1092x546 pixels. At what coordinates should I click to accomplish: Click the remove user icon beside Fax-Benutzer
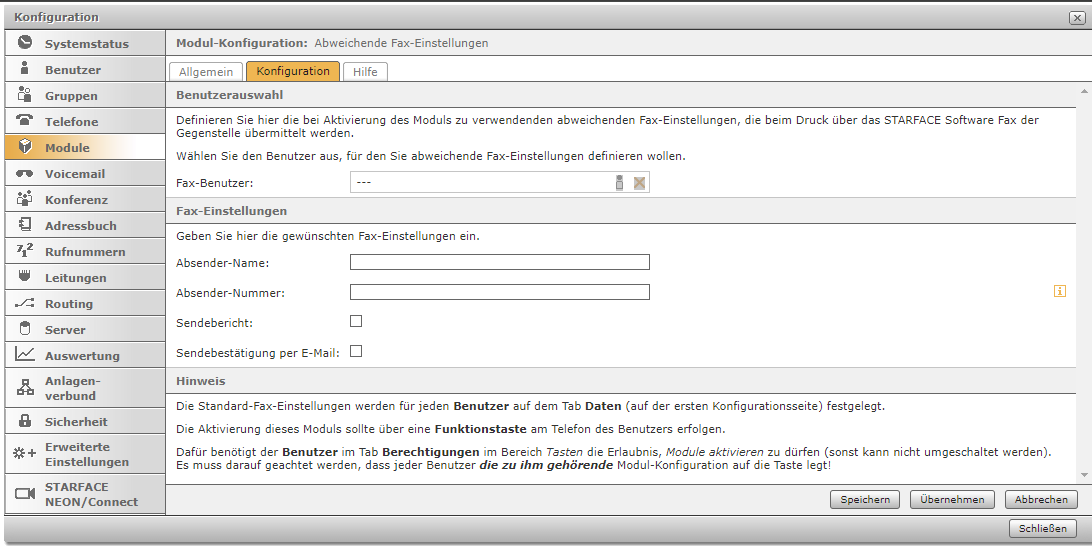[x=639, y=182]
